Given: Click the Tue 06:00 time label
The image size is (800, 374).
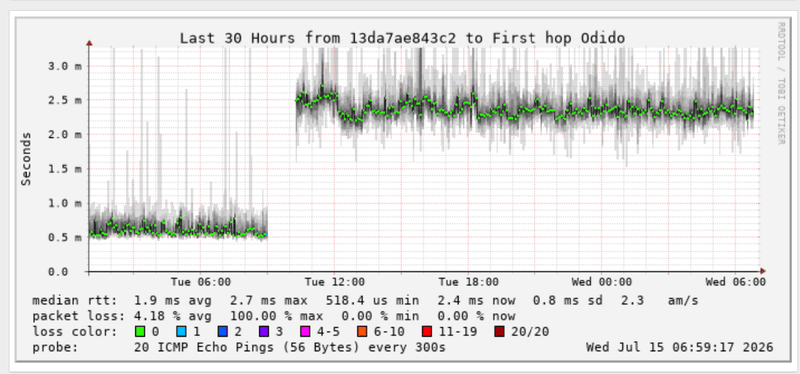Looking at the screenshot, I should pyautogui.click(x=201, y=282).
